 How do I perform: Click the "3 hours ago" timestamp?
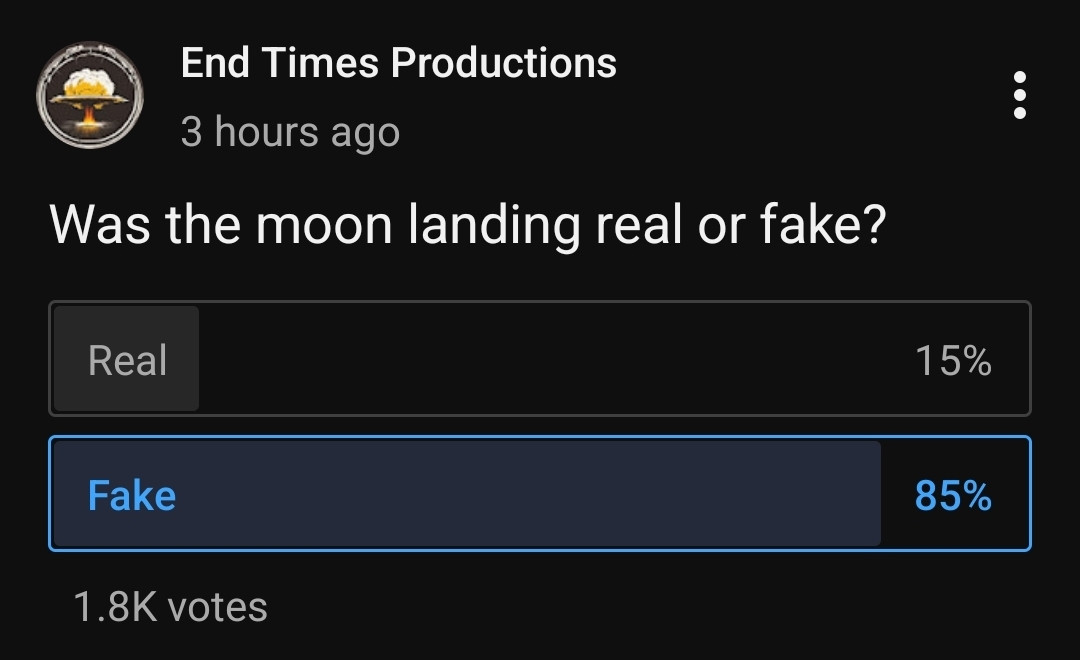coord(290,132)
